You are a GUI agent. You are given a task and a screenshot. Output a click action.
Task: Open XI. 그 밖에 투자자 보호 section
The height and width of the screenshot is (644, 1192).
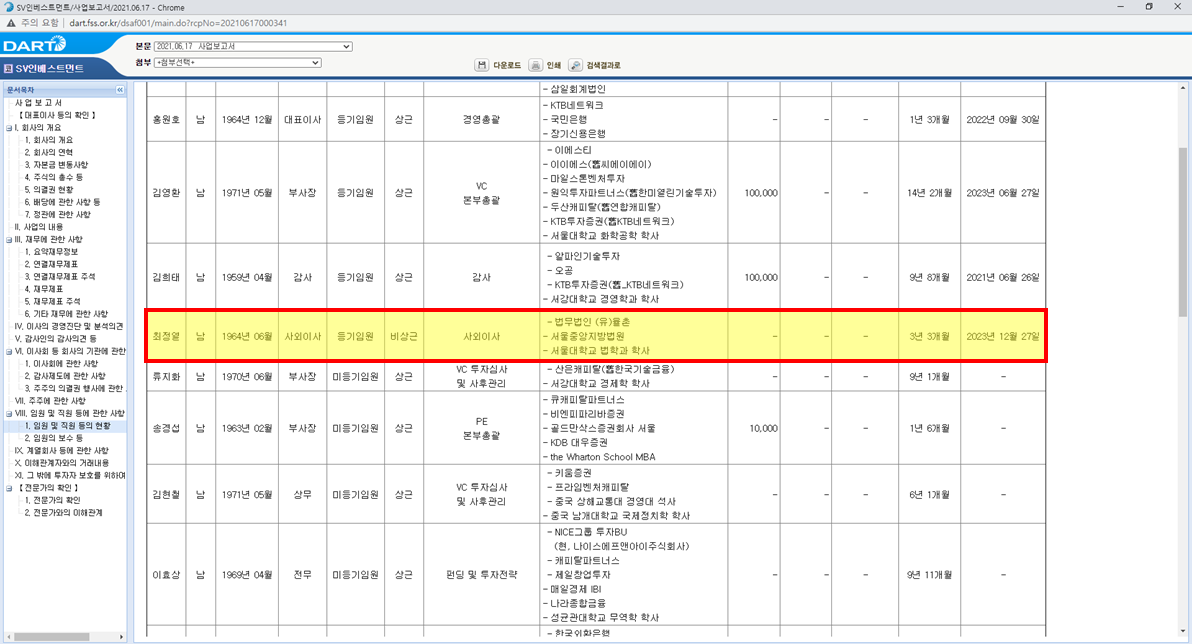pyautogui.click(x=69, y=475)
